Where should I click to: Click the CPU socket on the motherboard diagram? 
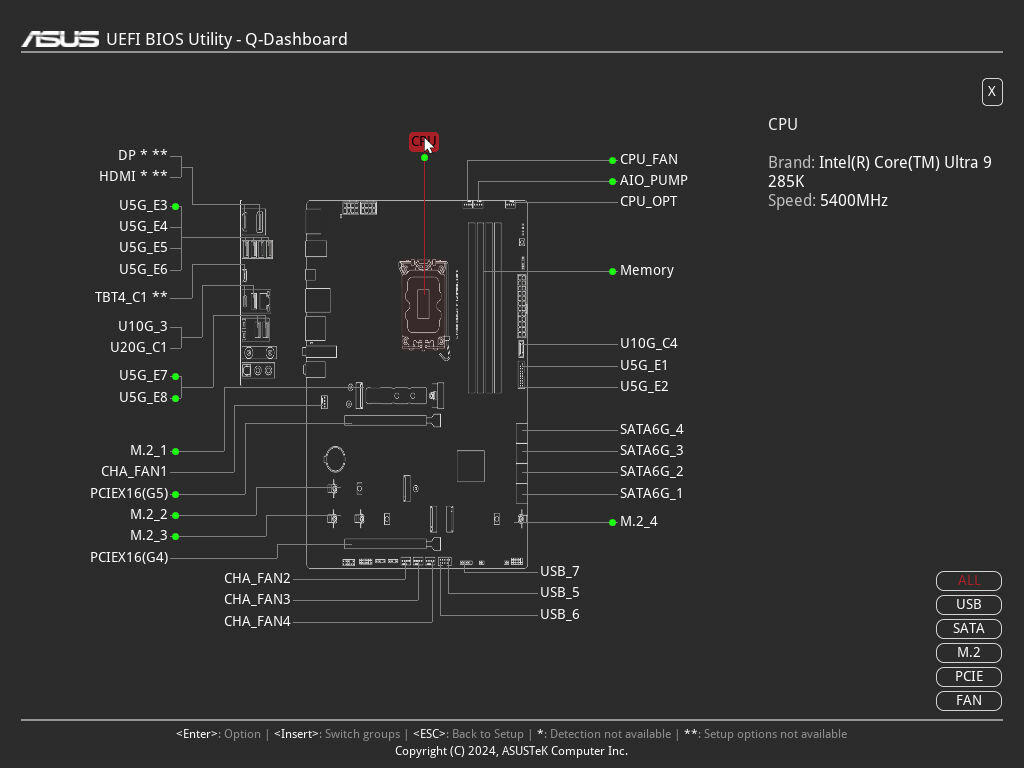tap(424, 305)
